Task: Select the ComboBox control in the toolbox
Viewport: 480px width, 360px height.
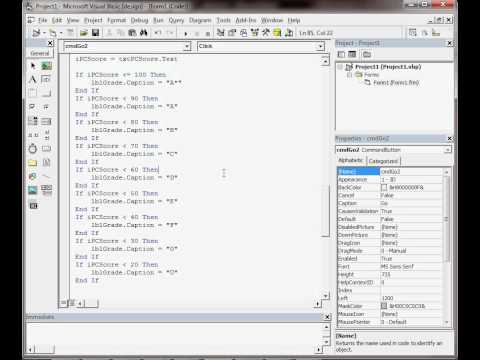Action: pos(33,121)
